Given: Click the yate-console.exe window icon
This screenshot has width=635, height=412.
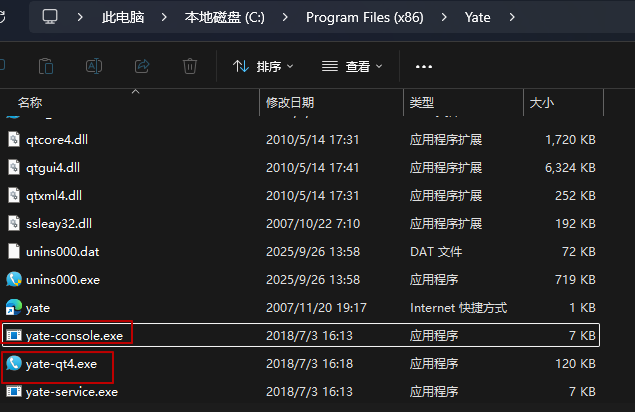Looking at the screenshot, I should [x=14, y=335].
